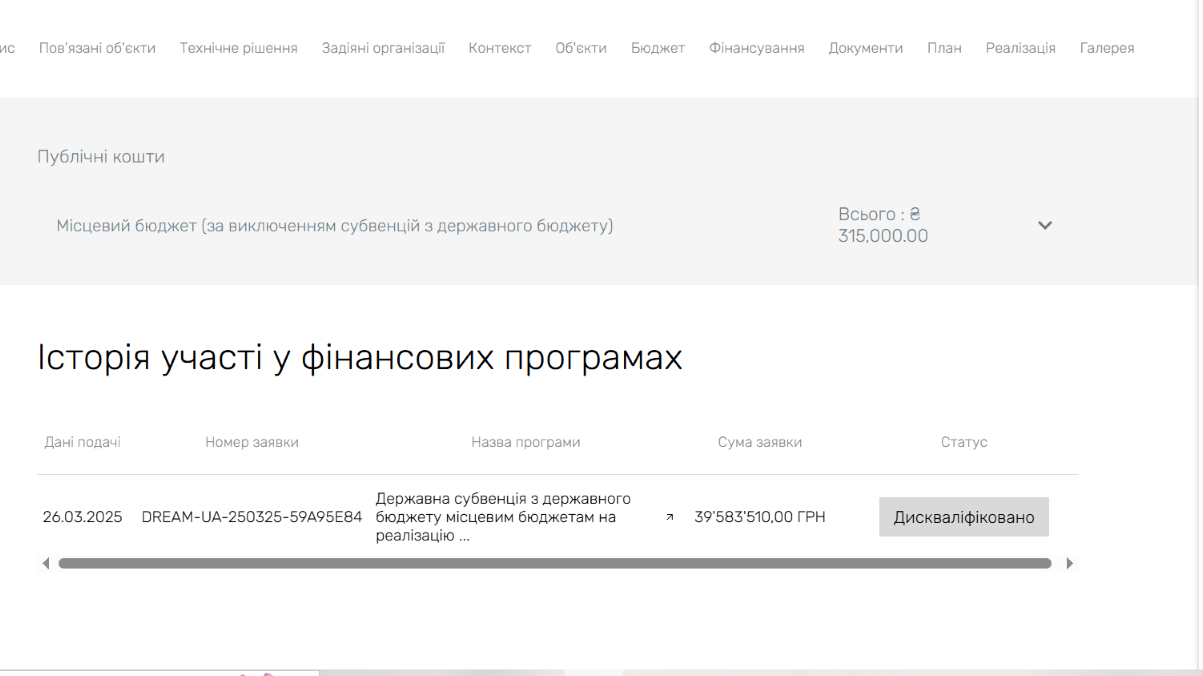This screenshot has height=676, width=1203.
Task: Open the Задіяні організації tab
Action: pos(383,48)
